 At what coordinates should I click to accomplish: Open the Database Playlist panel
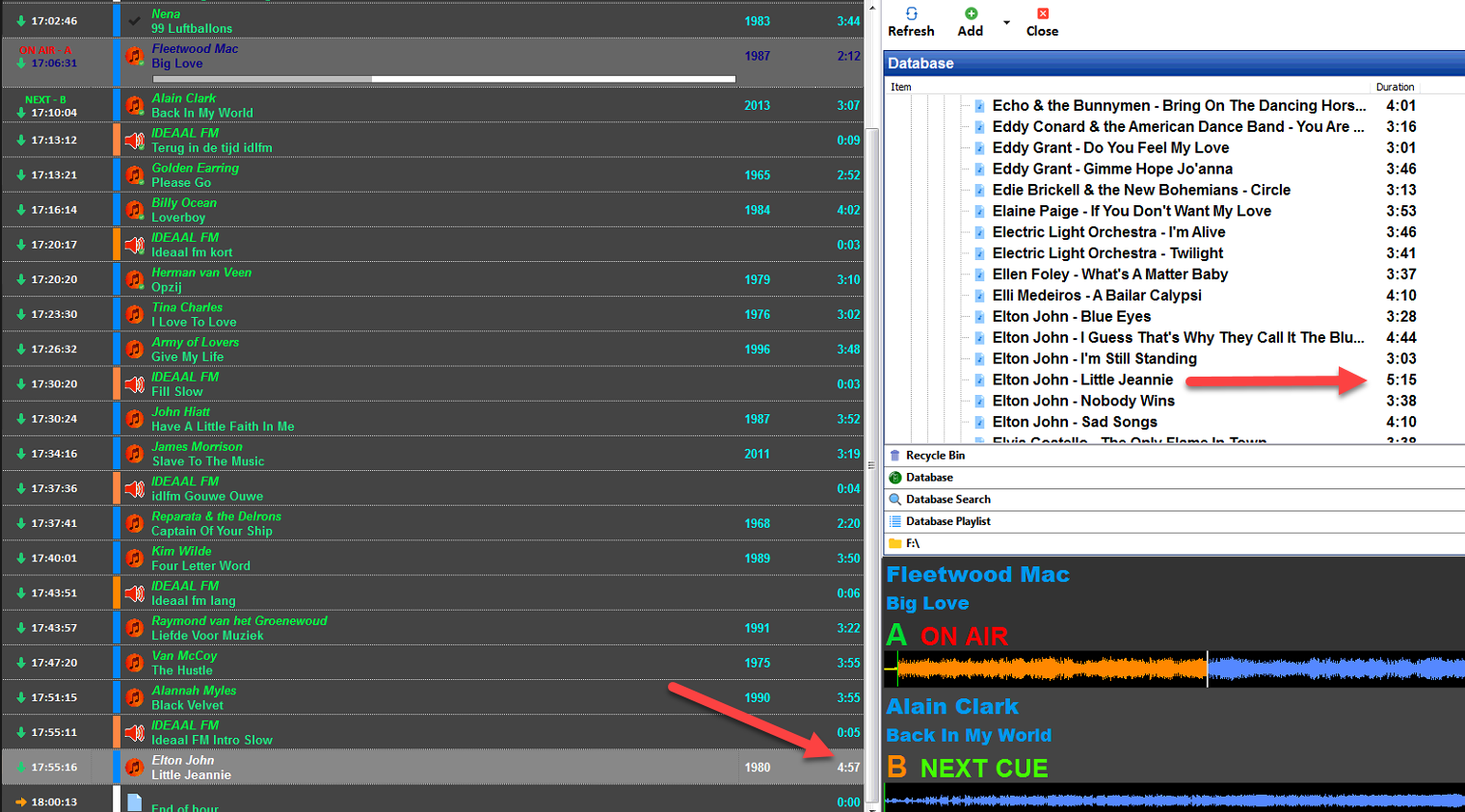(x=947, y=521)
